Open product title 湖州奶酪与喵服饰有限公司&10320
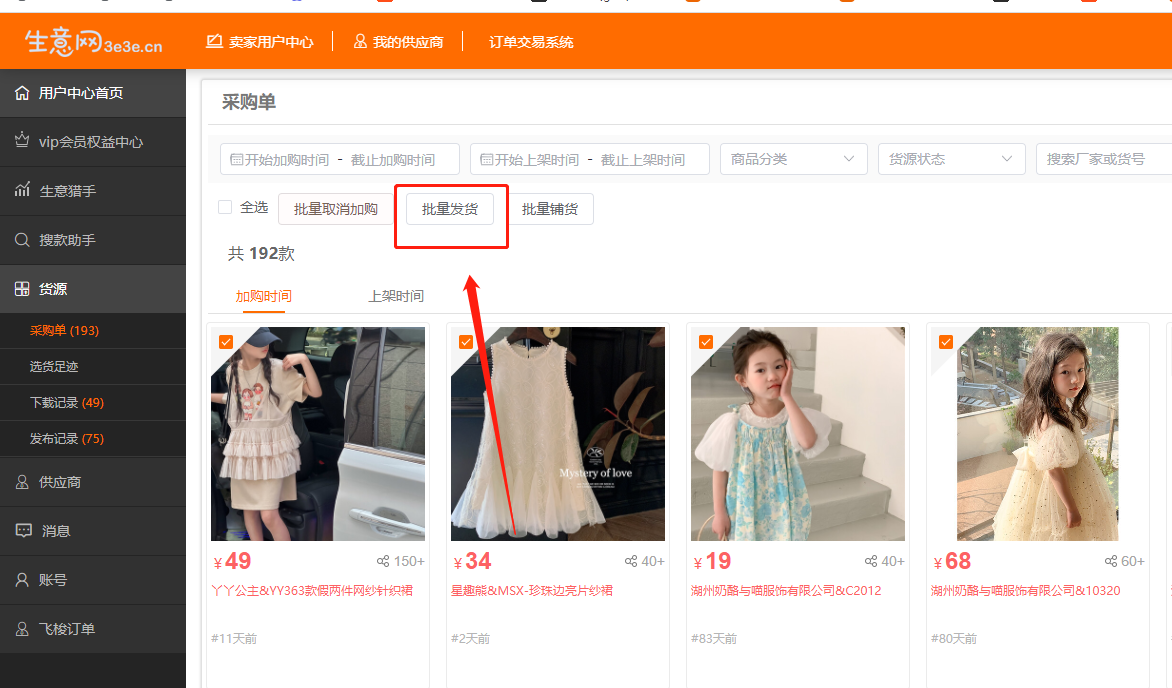The image size is (1172, 688). (1026, 591)
